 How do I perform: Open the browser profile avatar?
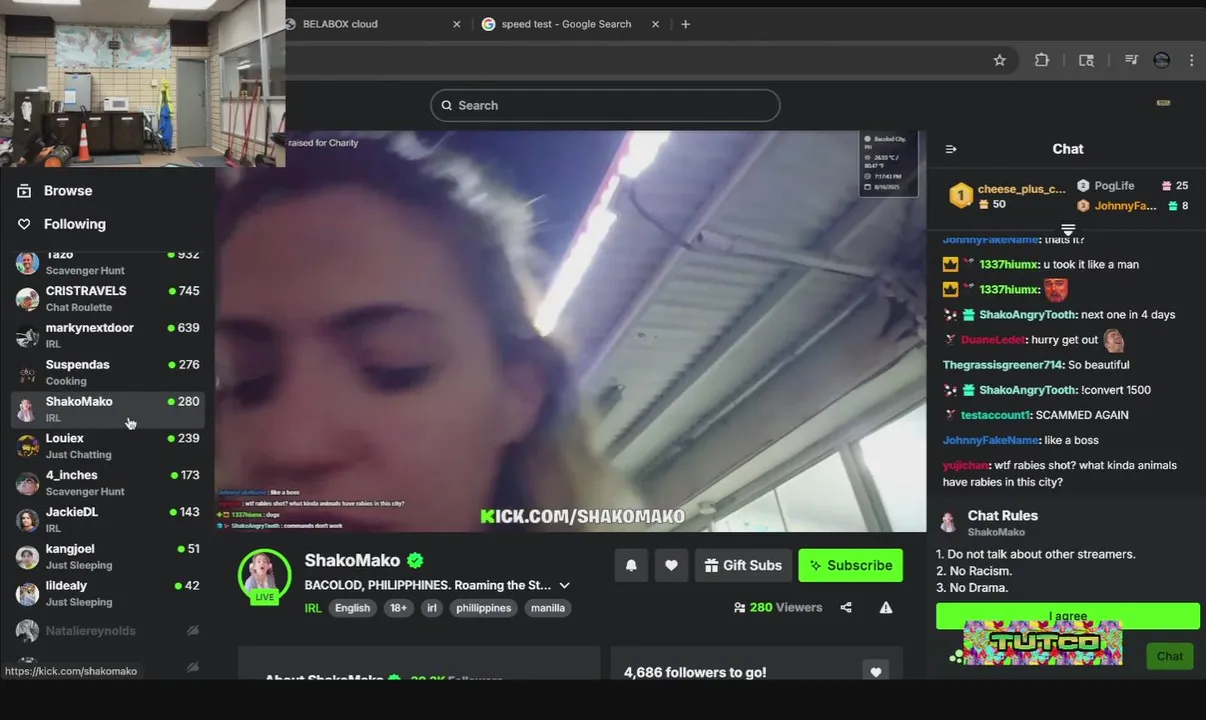(1161, 60)
